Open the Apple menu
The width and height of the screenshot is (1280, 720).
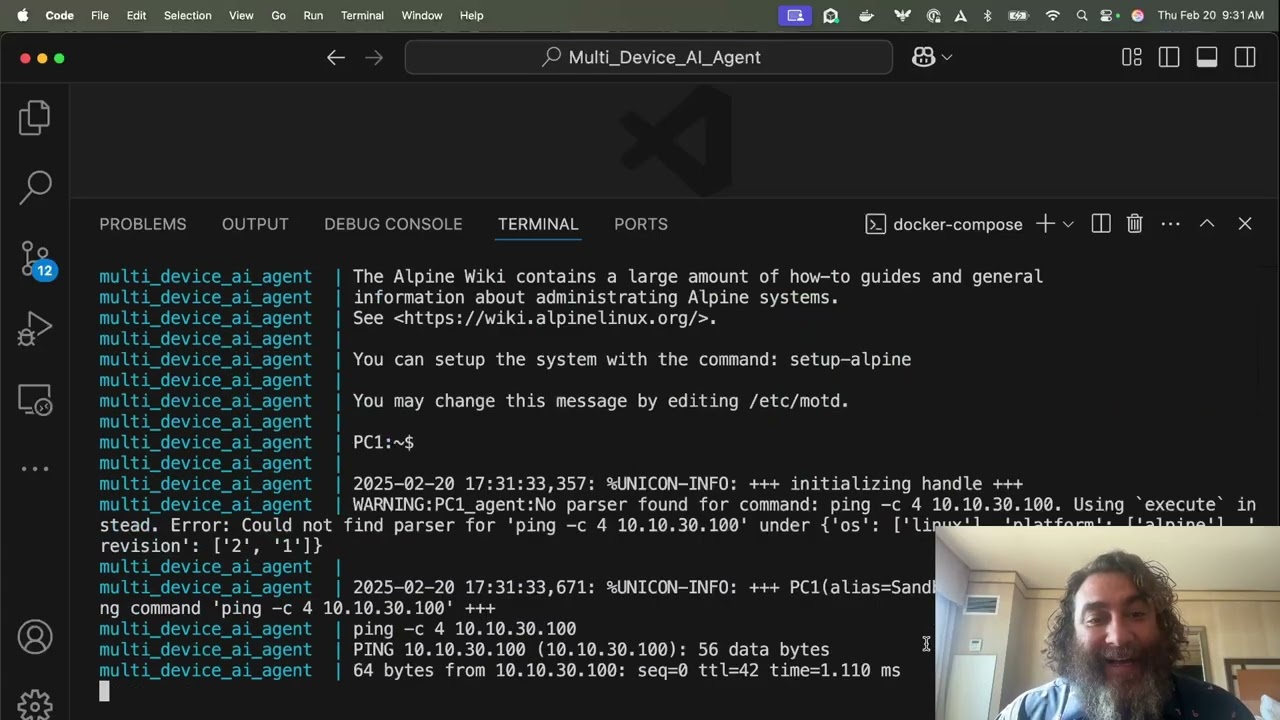(22, 15)
